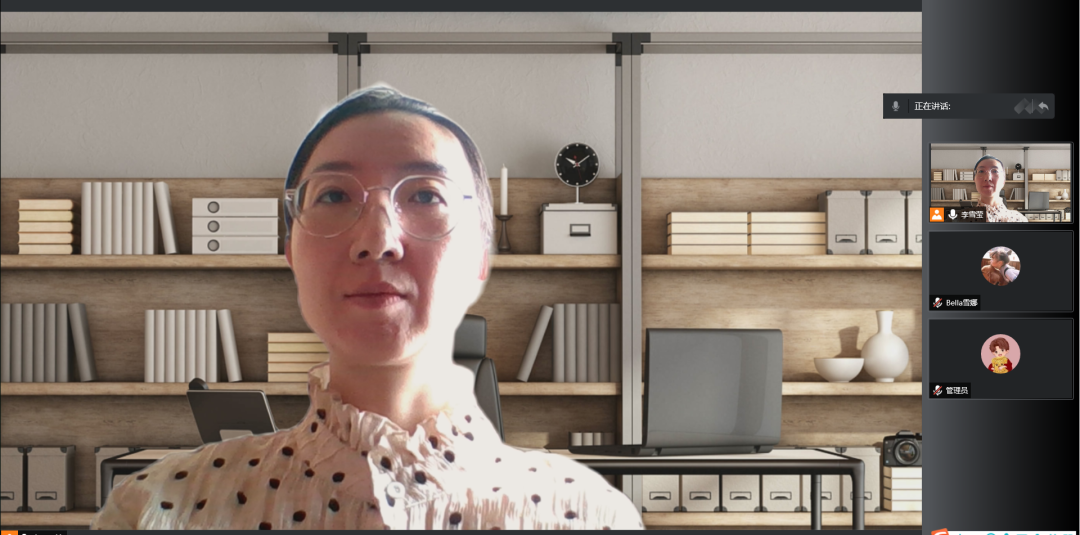Click the muted mic icon for 管理员
1080x535 pixels.
click(937, 390)
